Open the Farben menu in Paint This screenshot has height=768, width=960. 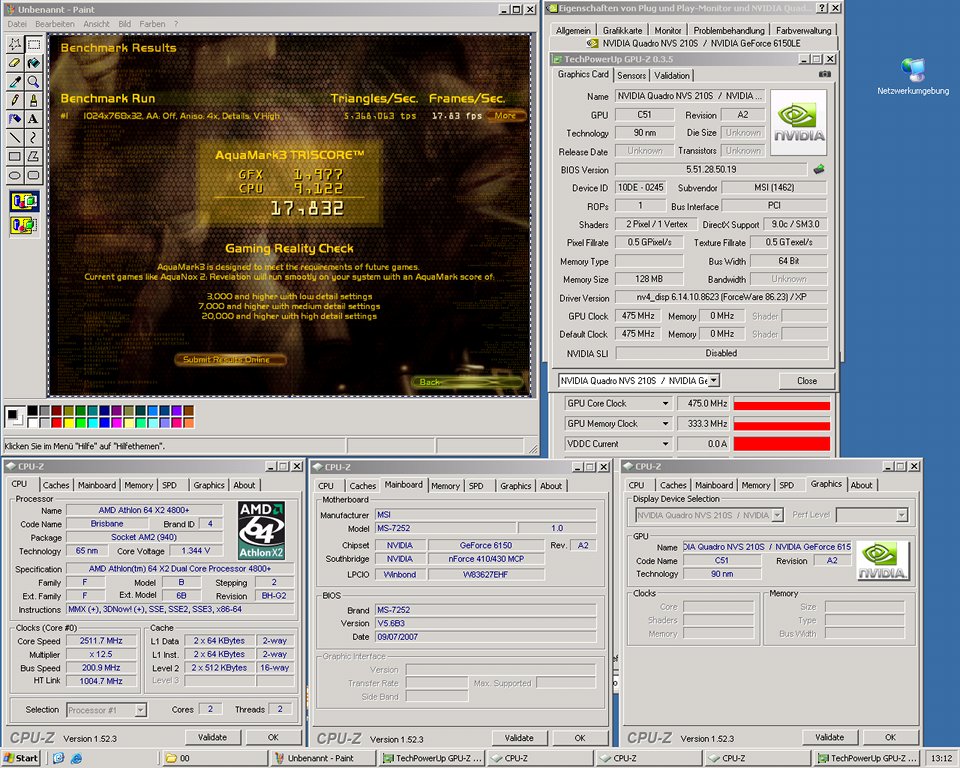click(152, 24)
